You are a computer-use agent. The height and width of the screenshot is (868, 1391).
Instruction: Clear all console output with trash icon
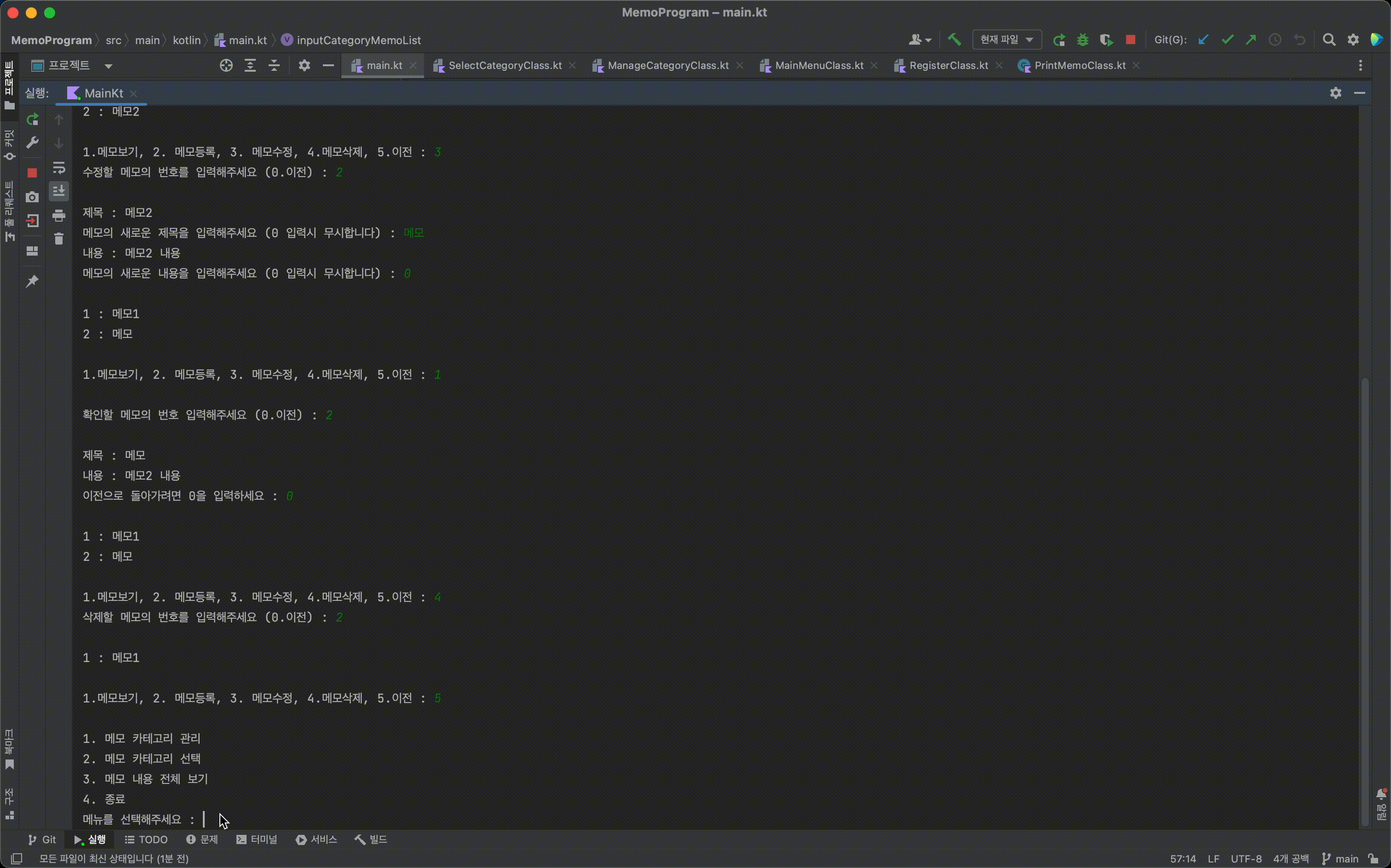58,239
